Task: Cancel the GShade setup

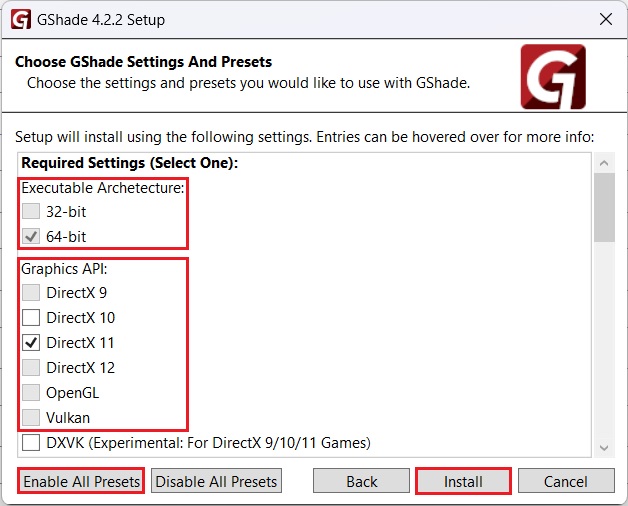Action: coord(565,481)
